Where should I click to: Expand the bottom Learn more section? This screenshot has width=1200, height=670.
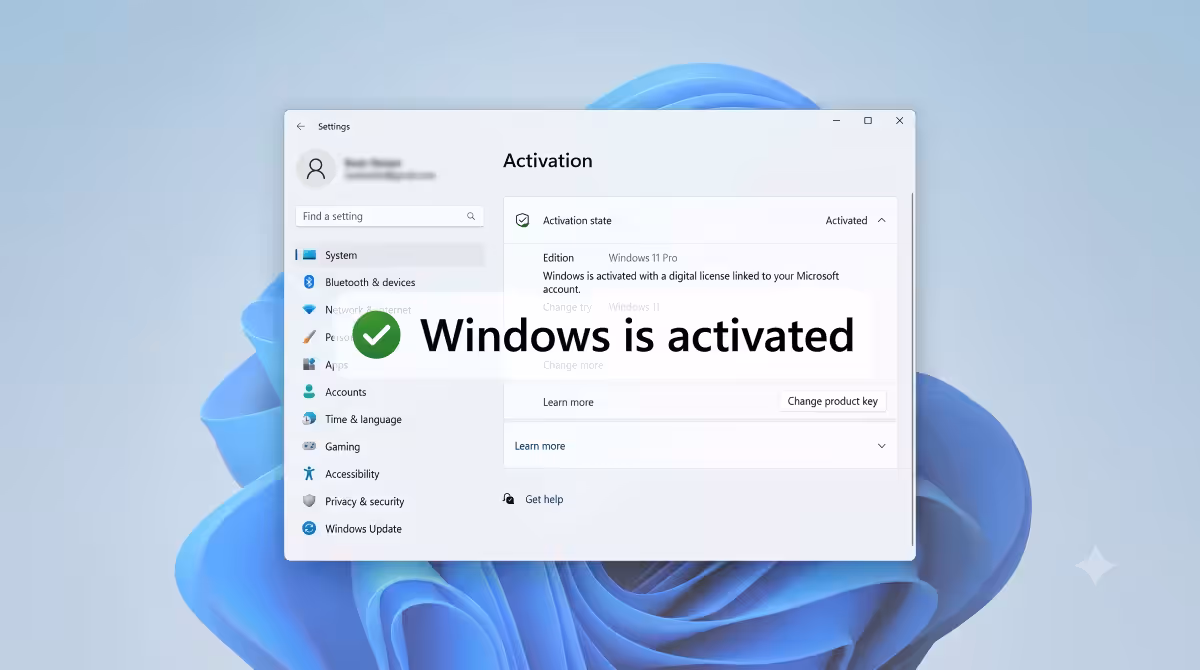click(x=881, y=446)
